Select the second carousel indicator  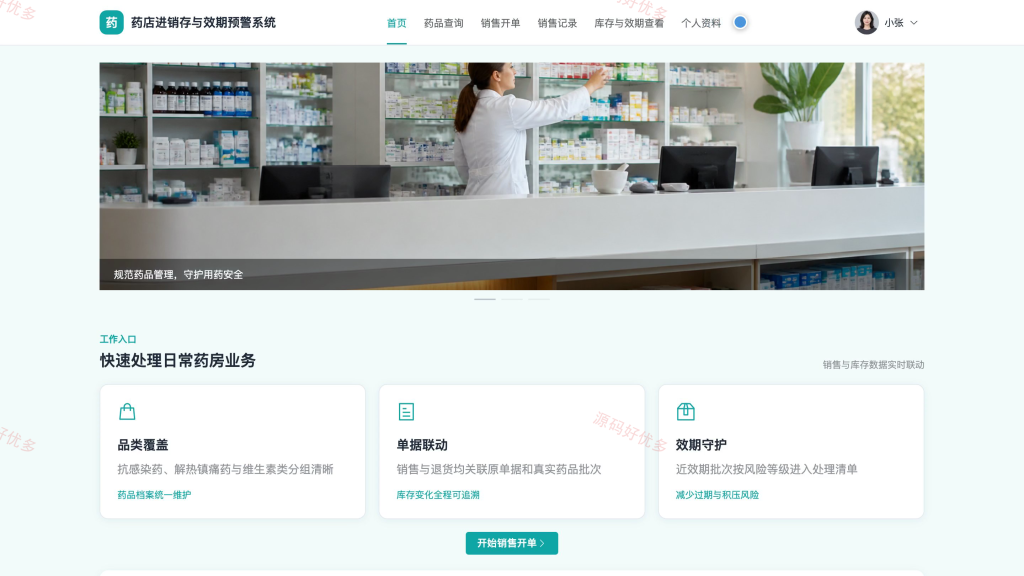pos(512,299)
